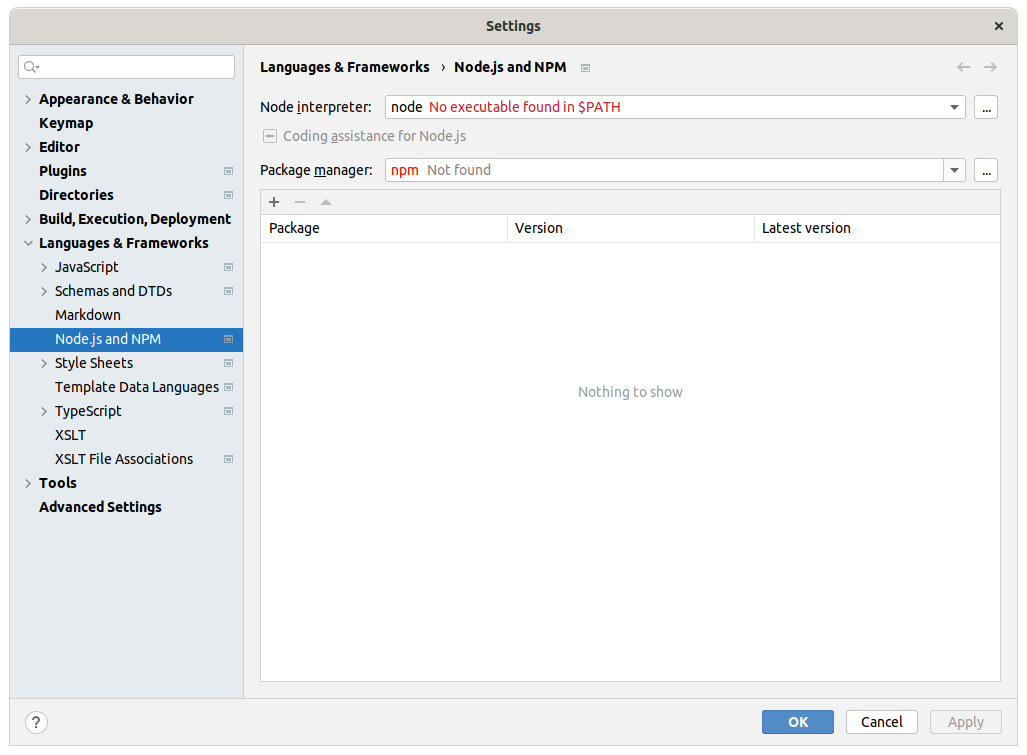Expand Appearance & Behavior section
This screenshot has height=755, width=1027.
point(28,100)
